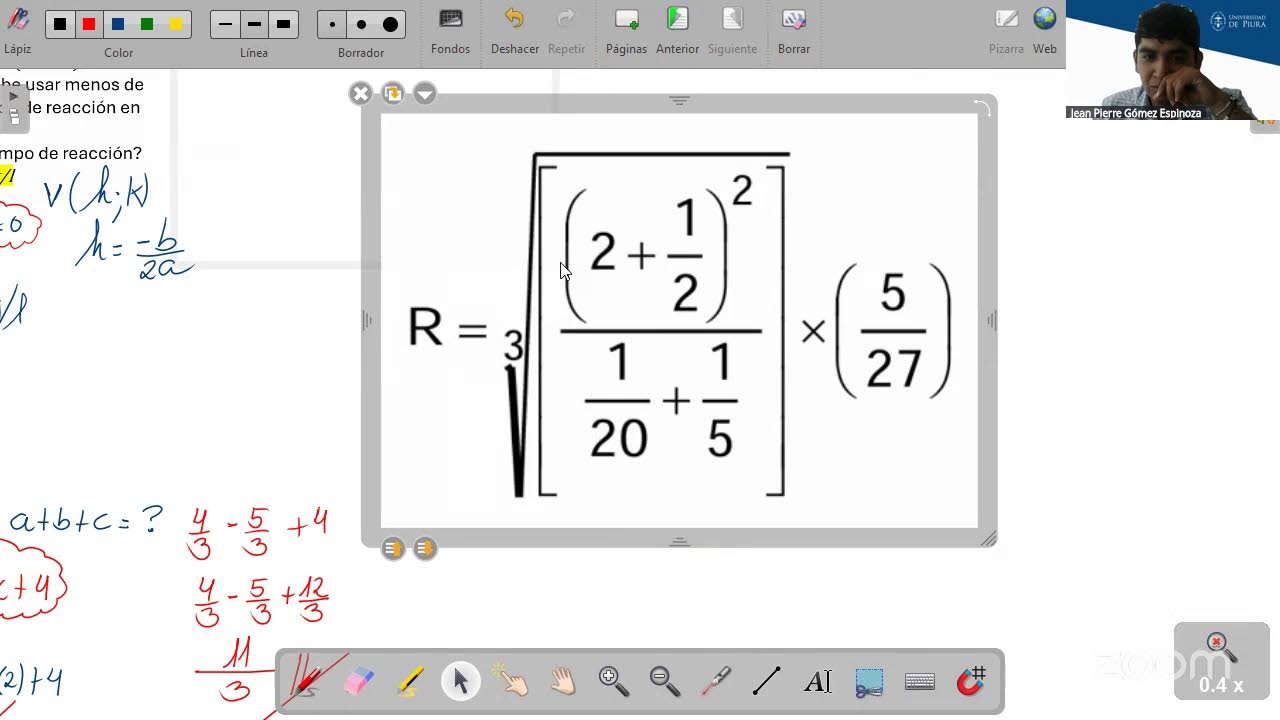Select the laser pointer tool

click(x=716, y=681)
